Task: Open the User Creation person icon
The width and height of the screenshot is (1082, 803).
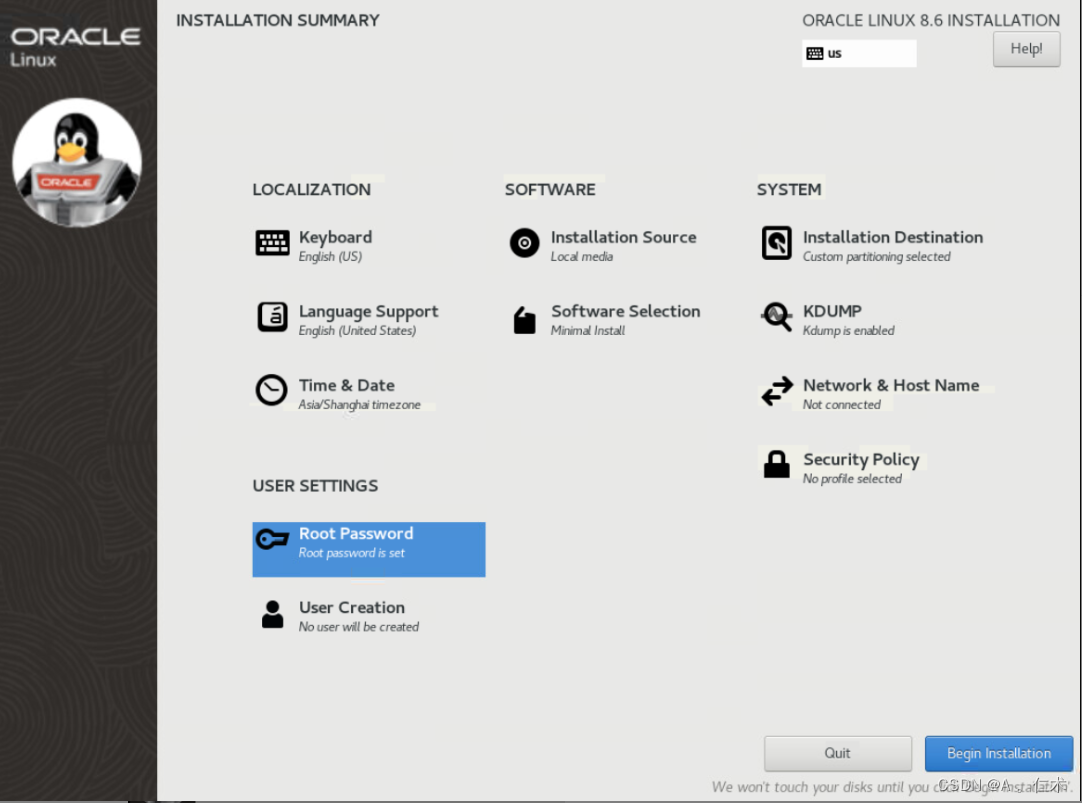Action: [273, 613]
